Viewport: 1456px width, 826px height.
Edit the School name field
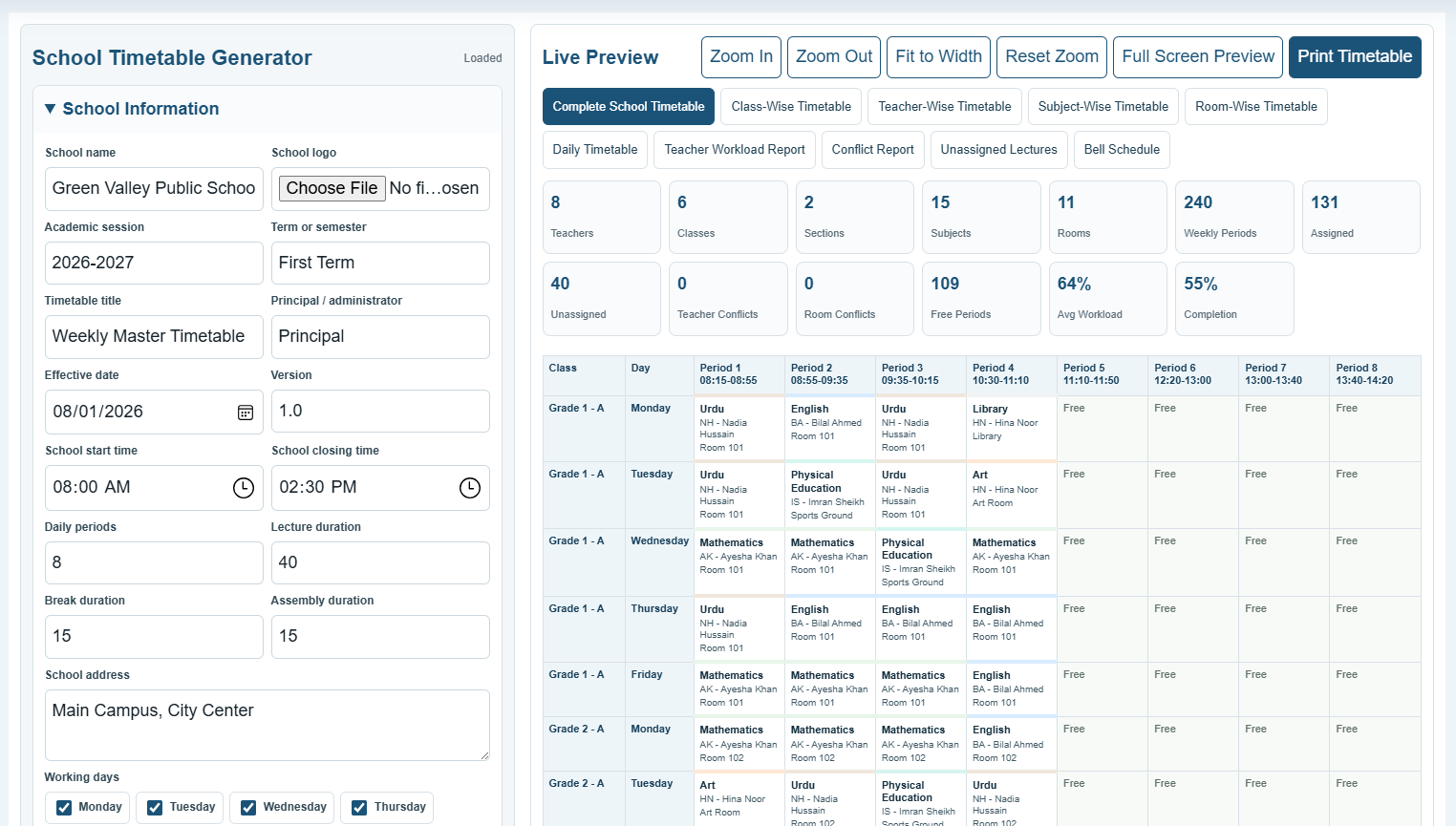pyautogui.click(x=154, y=189)
